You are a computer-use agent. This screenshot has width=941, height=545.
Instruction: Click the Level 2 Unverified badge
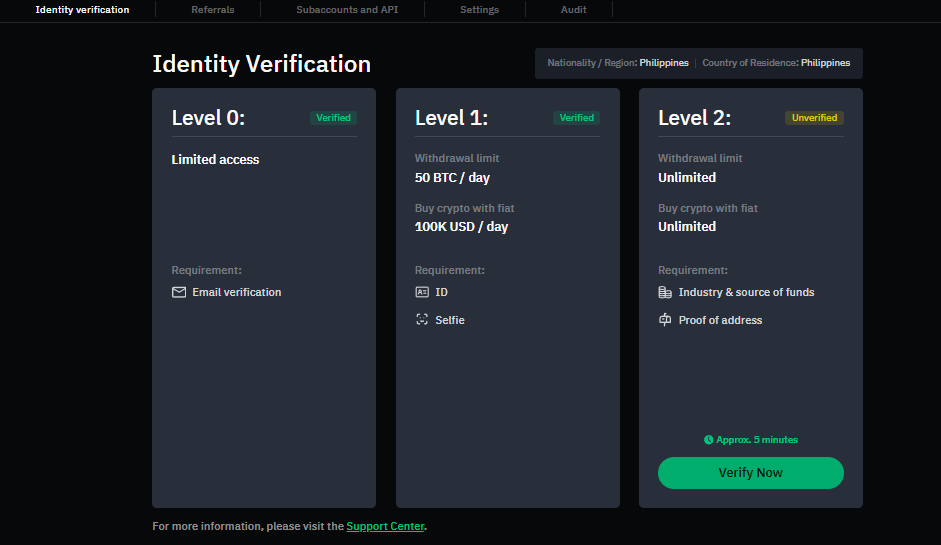[814, 118]
